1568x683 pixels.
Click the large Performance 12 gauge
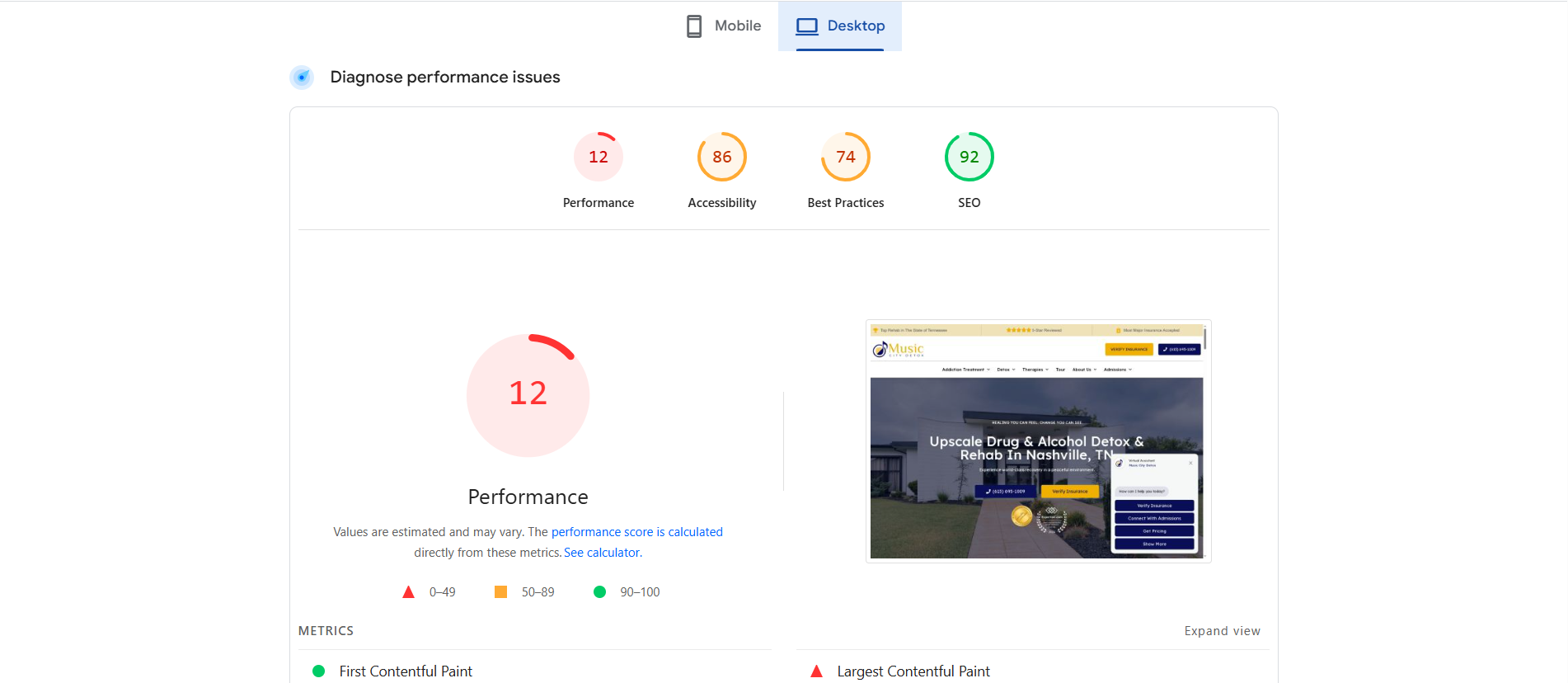point(528,395)
